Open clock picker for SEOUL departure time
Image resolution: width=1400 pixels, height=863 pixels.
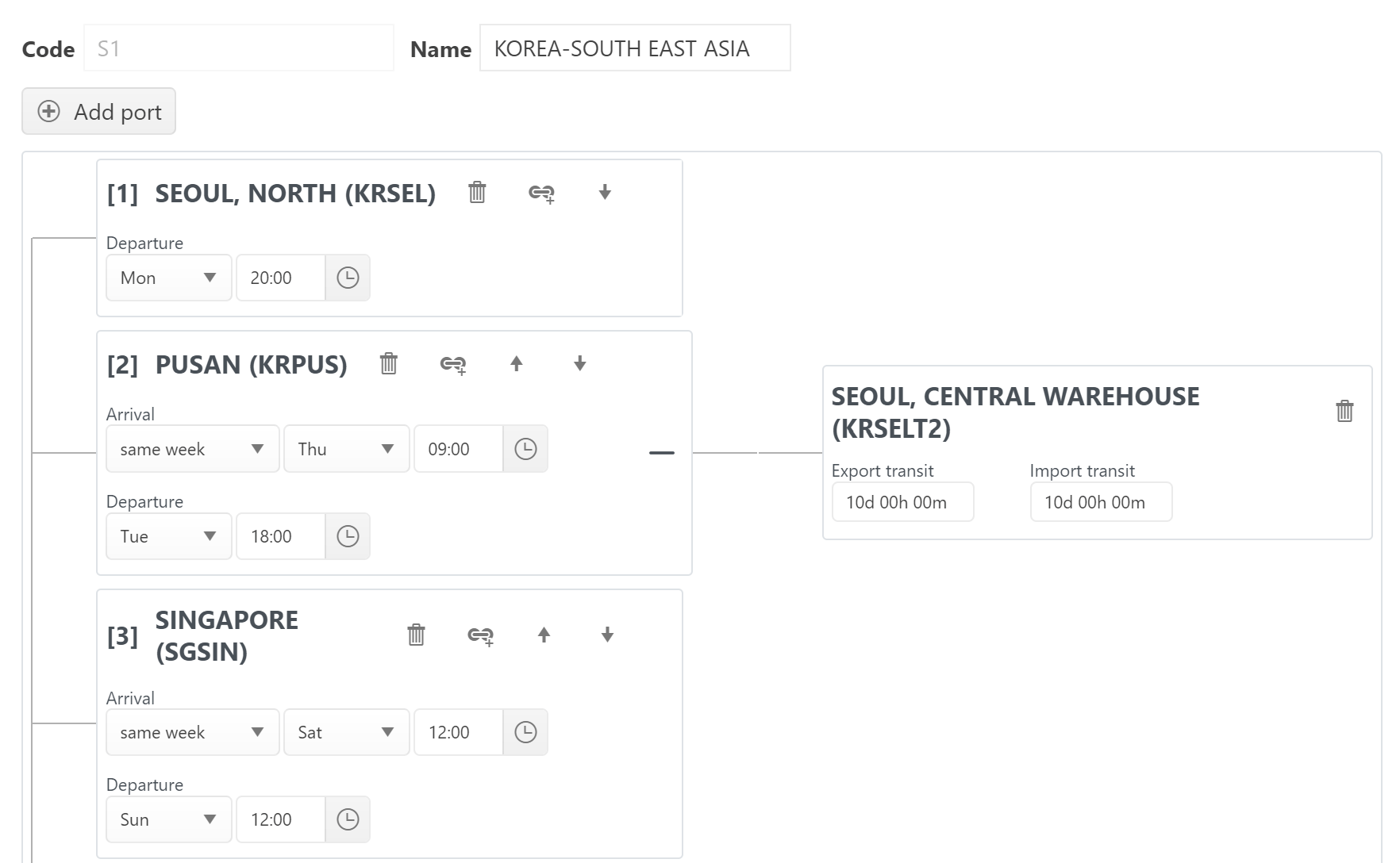tap(348, 278)
